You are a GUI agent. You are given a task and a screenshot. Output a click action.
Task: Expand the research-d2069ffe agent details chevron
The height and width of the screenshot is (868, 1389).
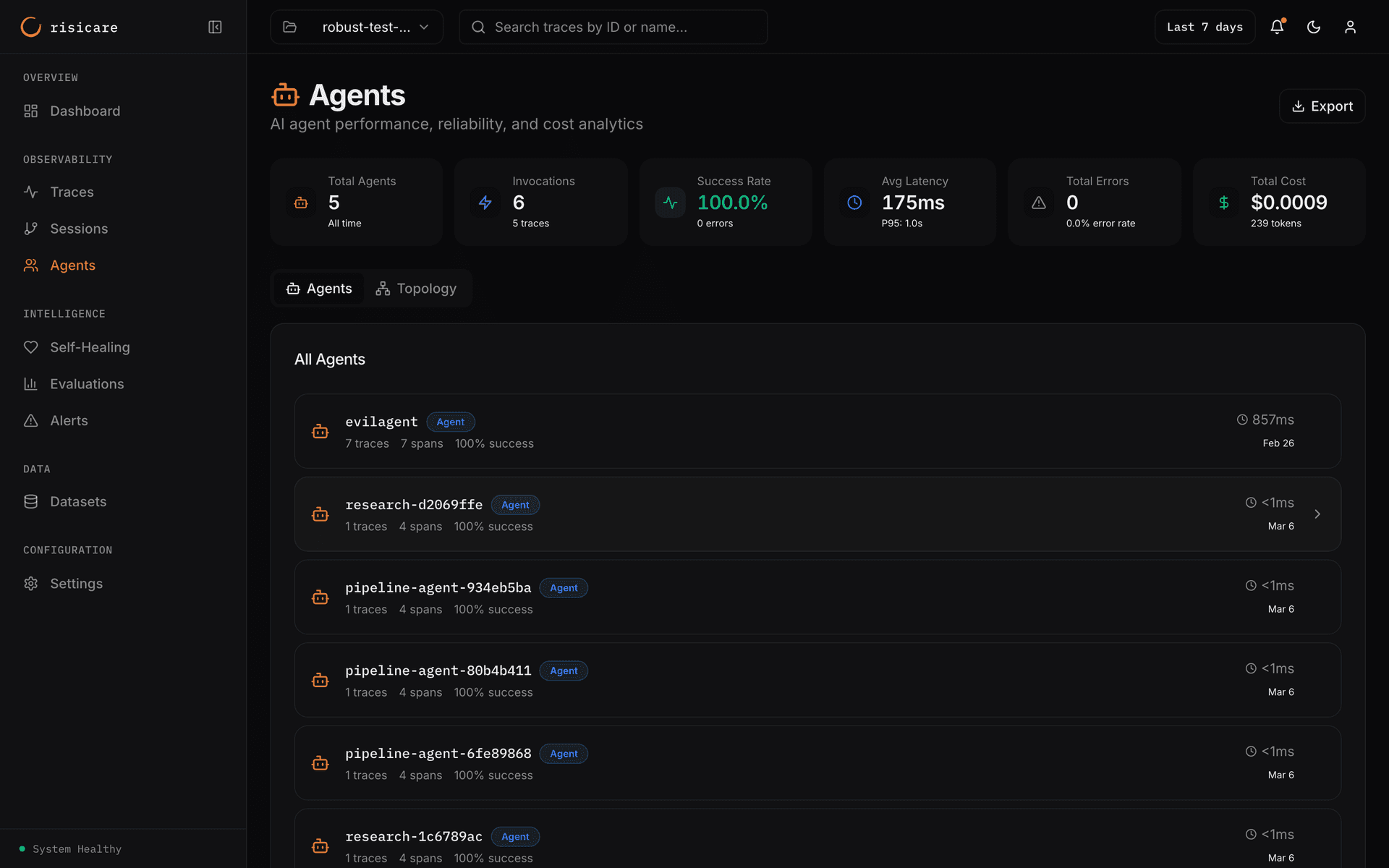(1318, 514)
